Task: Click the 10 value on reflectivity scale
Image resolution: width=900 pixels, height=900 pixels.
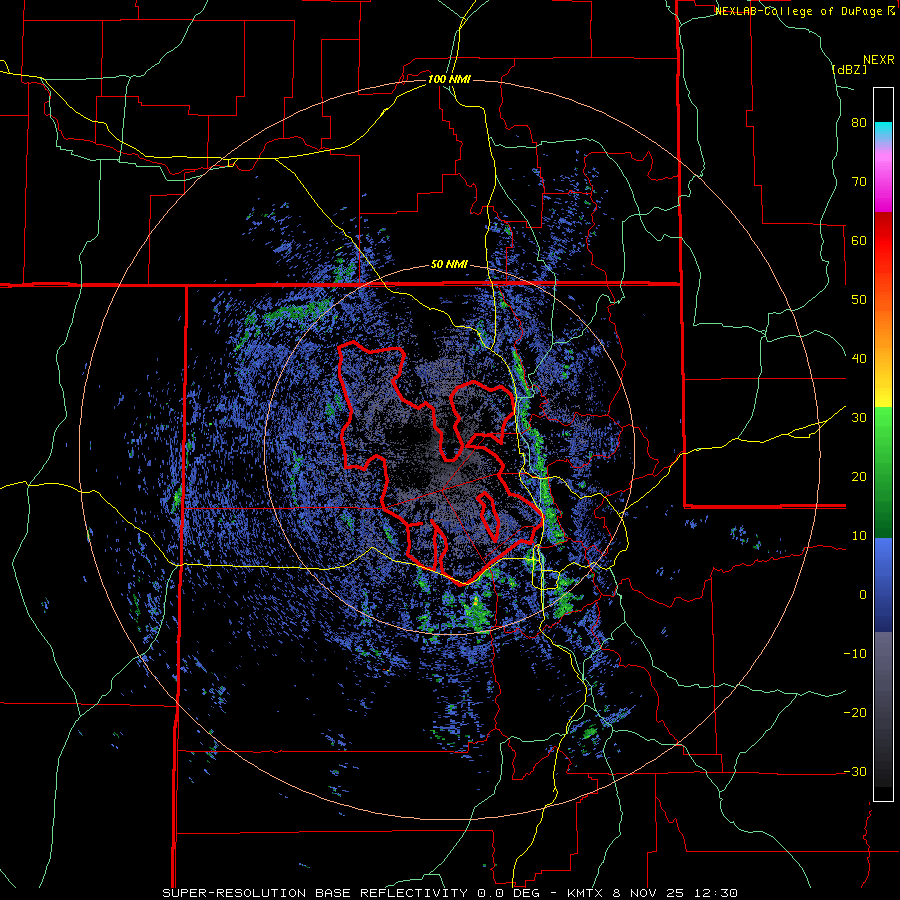Action: coord(859,536)
